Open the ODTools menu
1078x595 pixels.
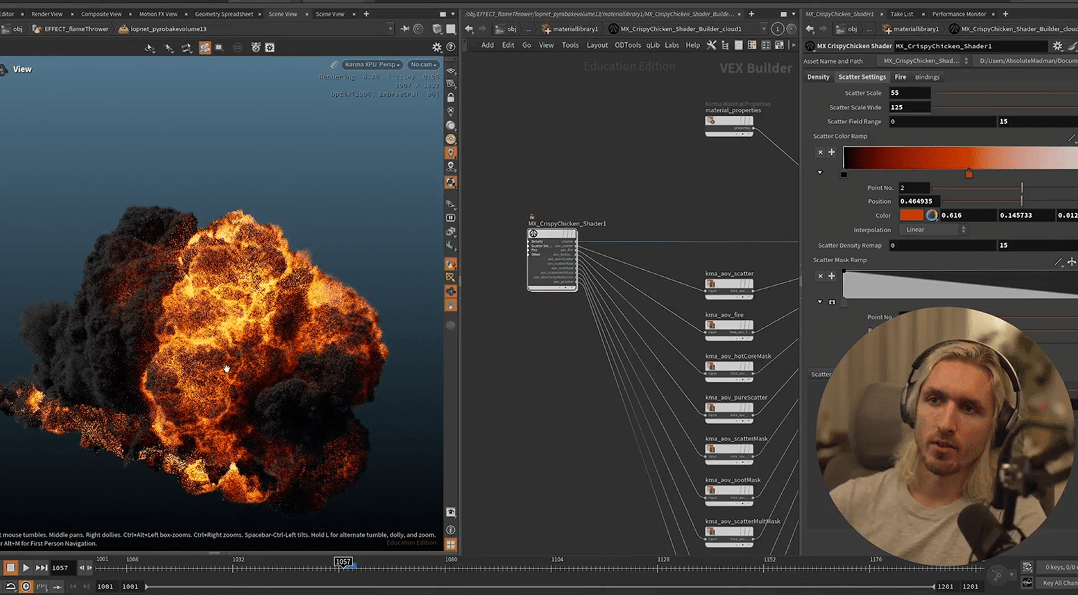pos(628,45)
